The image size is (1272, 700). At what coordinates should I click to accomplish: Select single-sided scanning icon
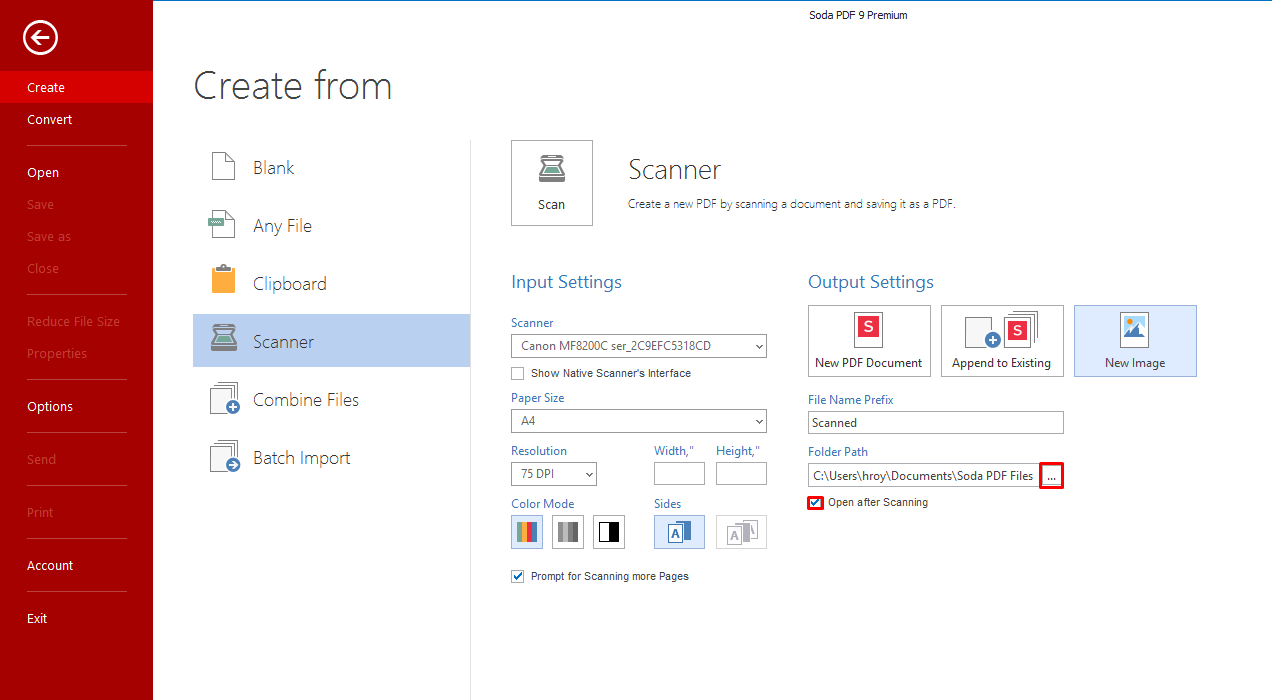[x=679, y=532]
